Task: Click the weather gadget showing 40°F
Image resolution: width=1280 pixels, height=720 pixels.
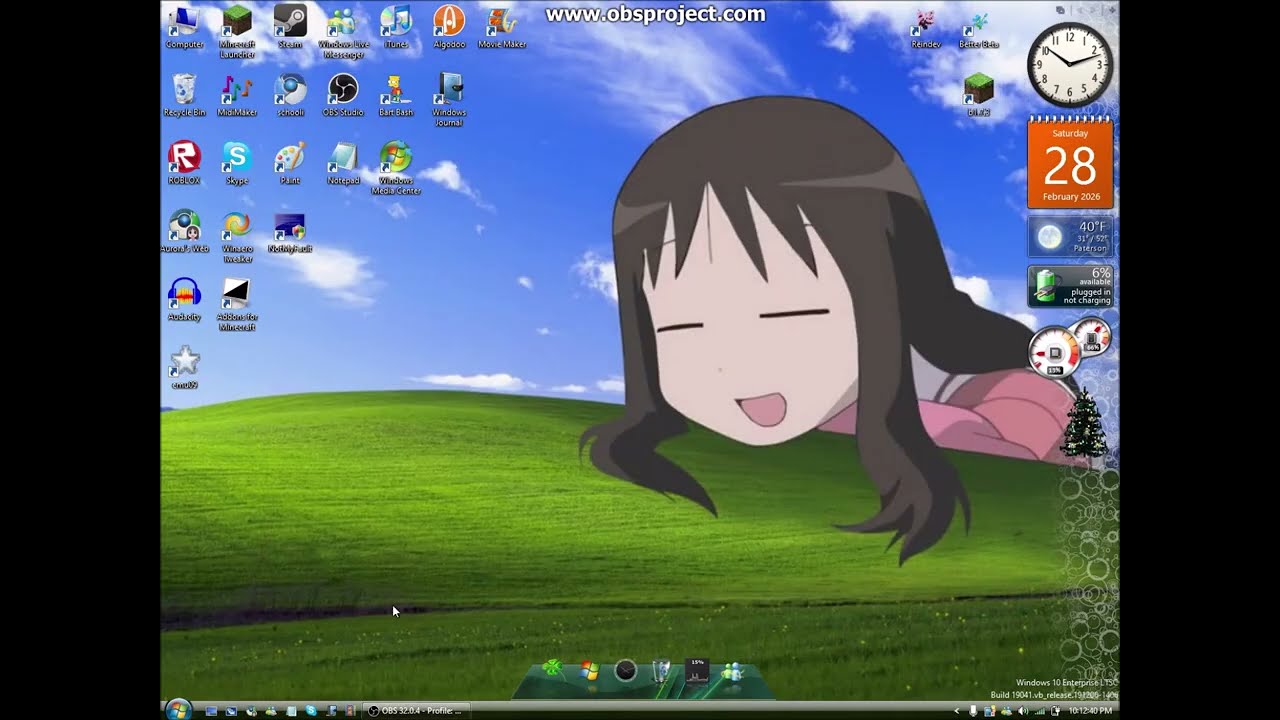Action: coord(1070,237)
